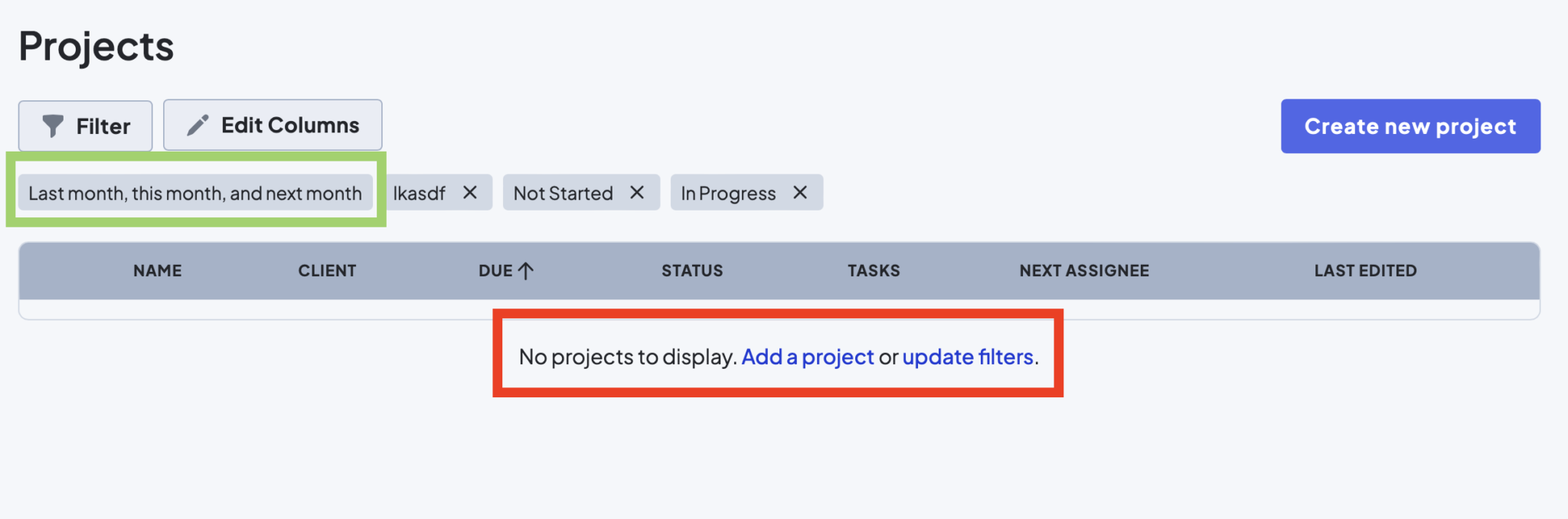1568x519 pixels.
Task: Click the pencil icon on Edit Columns
Action: [x=198, y=123]
